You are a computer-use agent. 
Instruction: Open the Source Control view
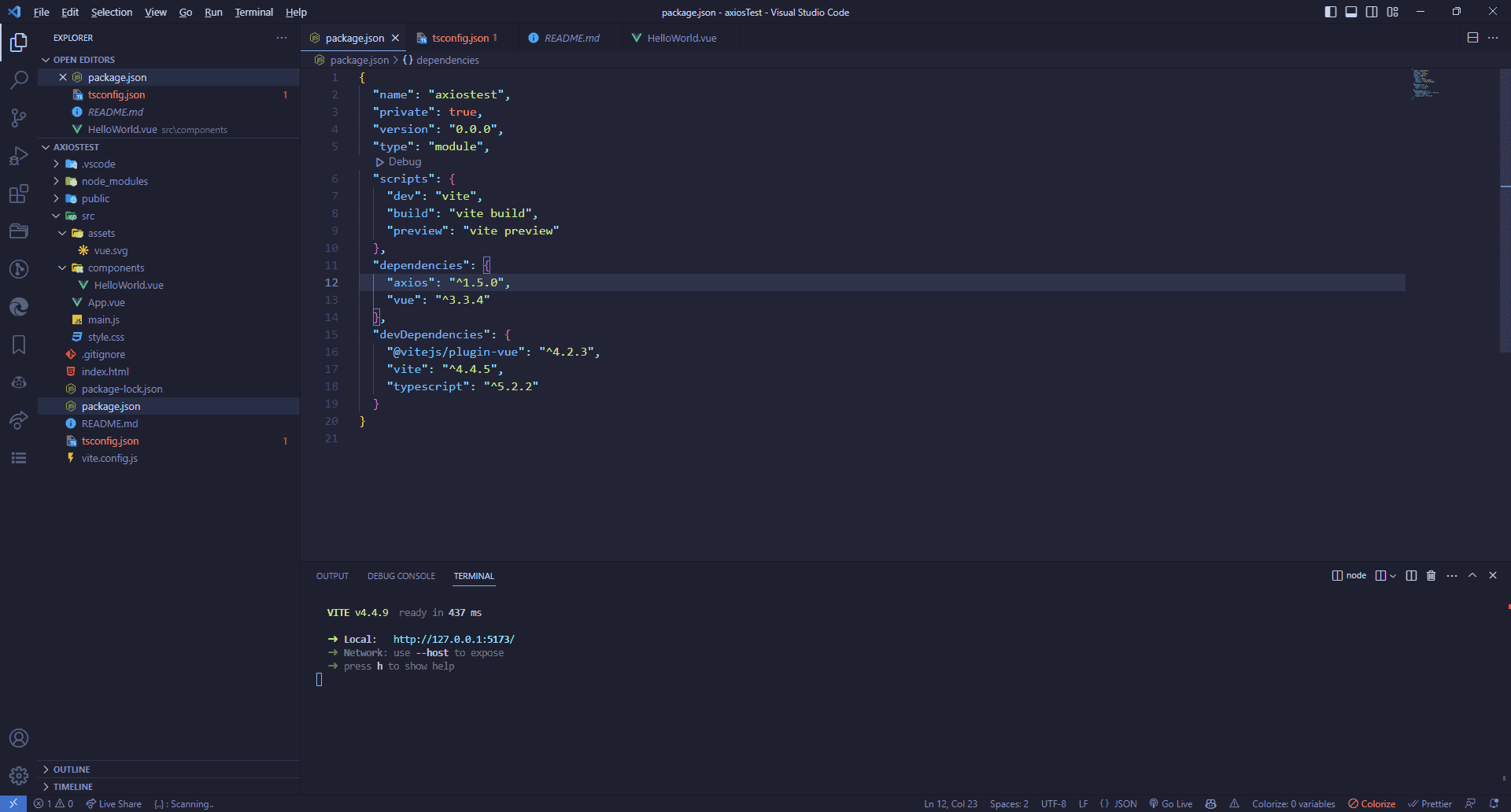tap(19, 117)
